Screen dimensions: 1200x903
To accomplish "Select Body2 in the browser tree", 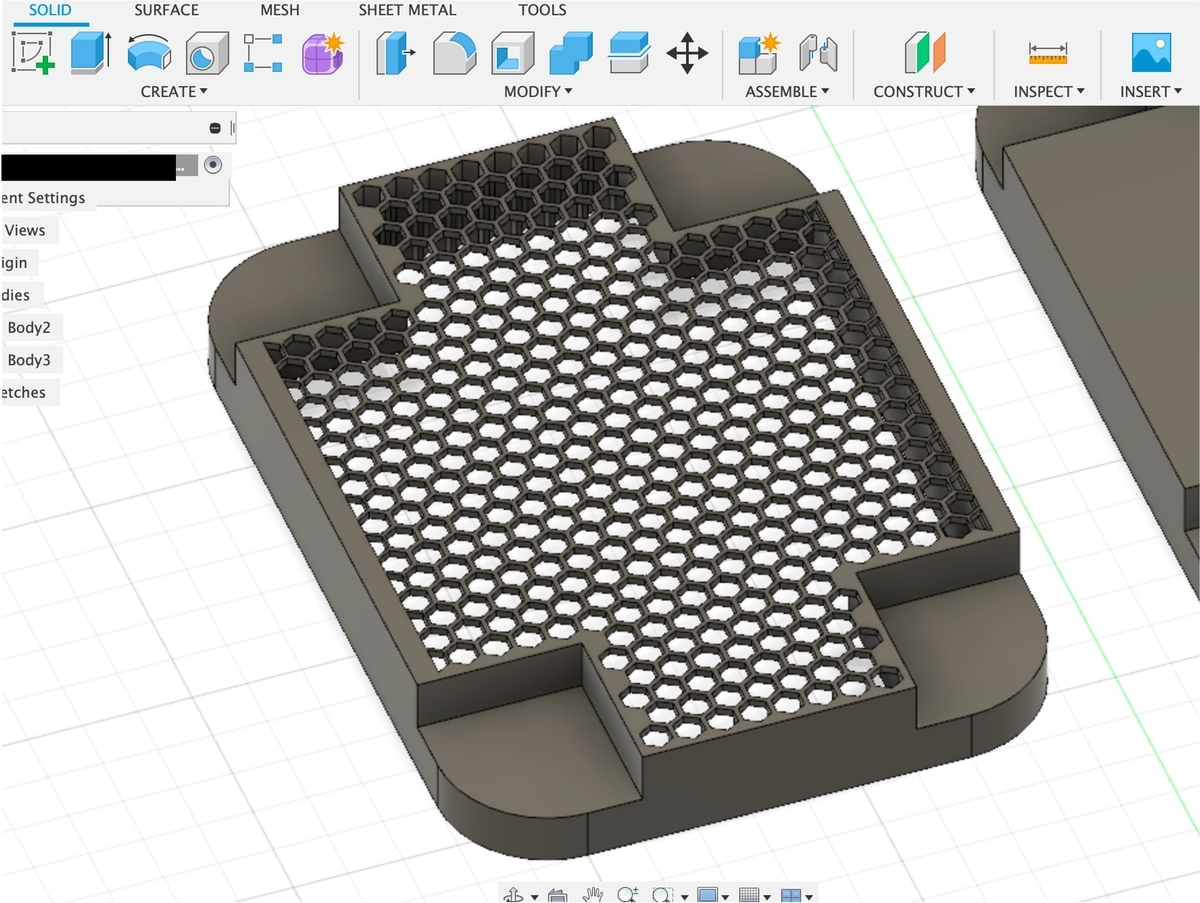I will (x=29, y=327).
